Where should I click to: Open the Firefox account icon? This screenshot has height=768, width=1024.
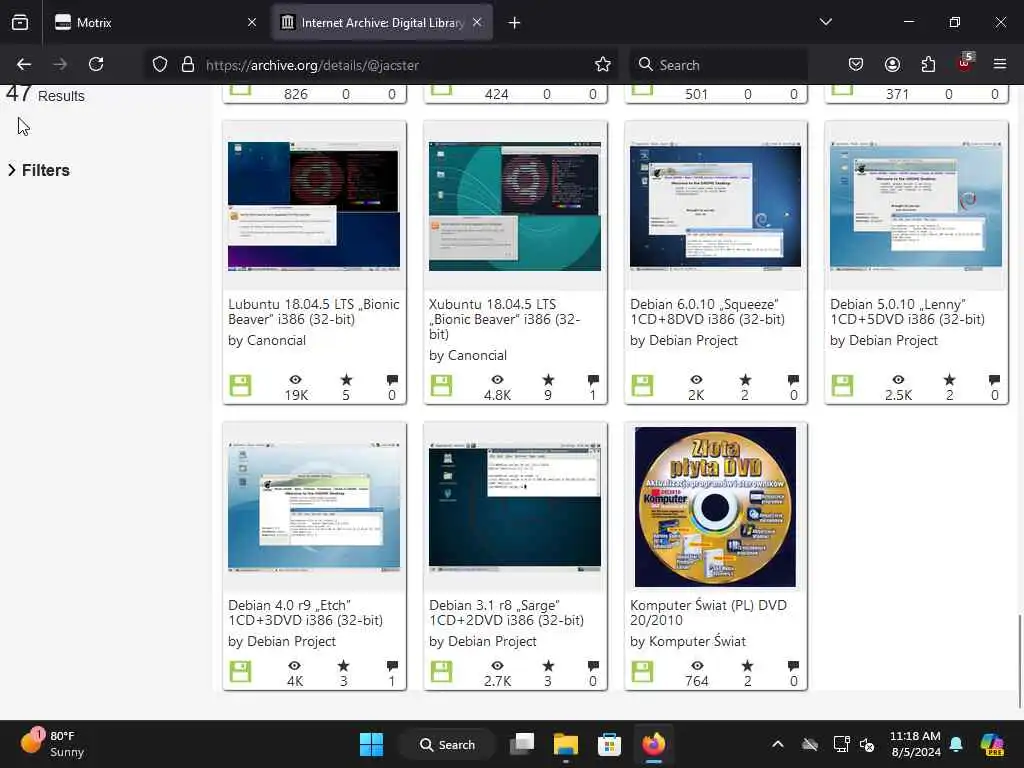click(x=892, y=64)
